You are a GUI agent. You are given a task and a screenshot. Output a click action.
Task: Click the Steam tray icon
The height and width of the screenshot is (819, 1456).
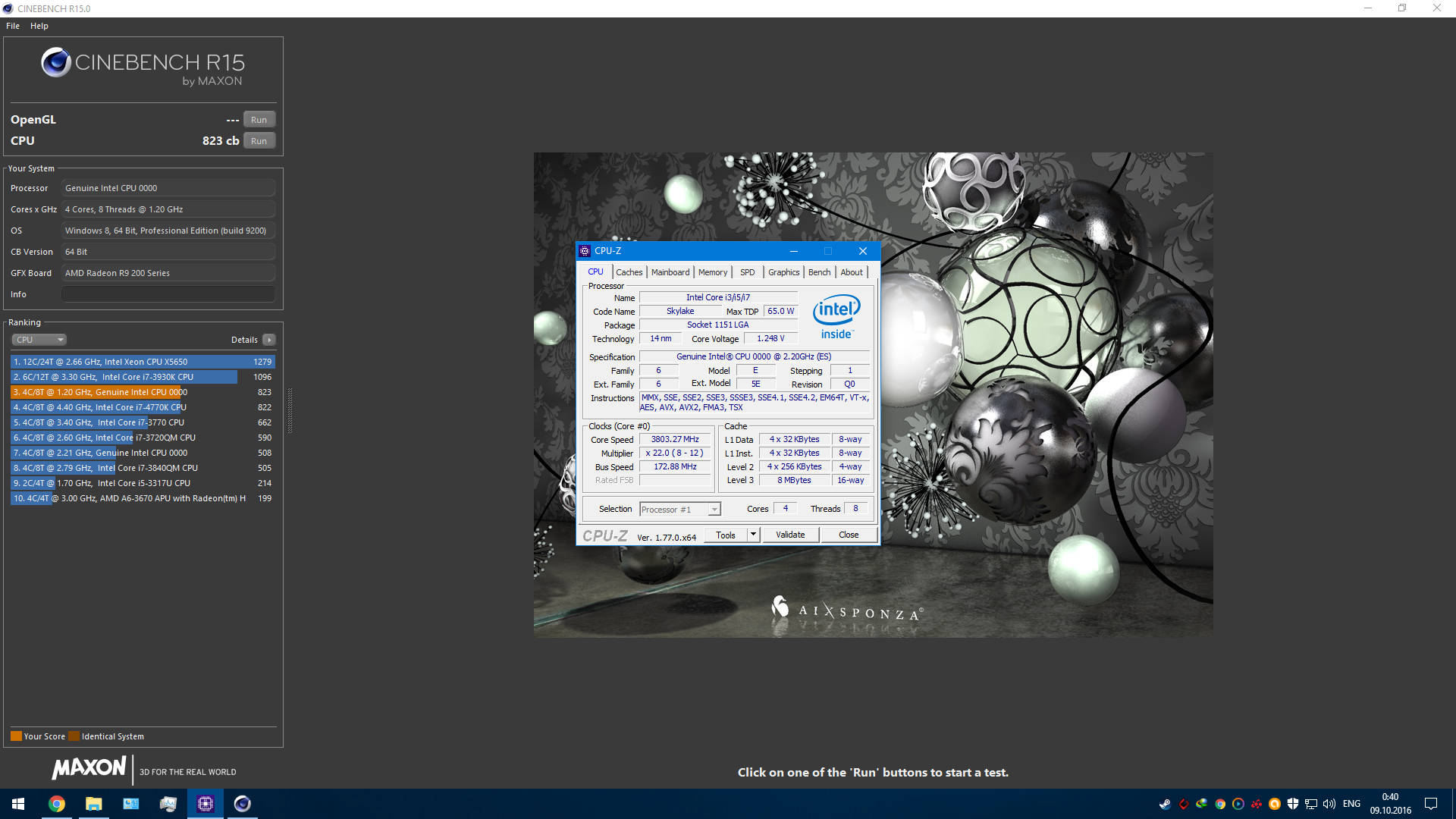(1165, 804)
